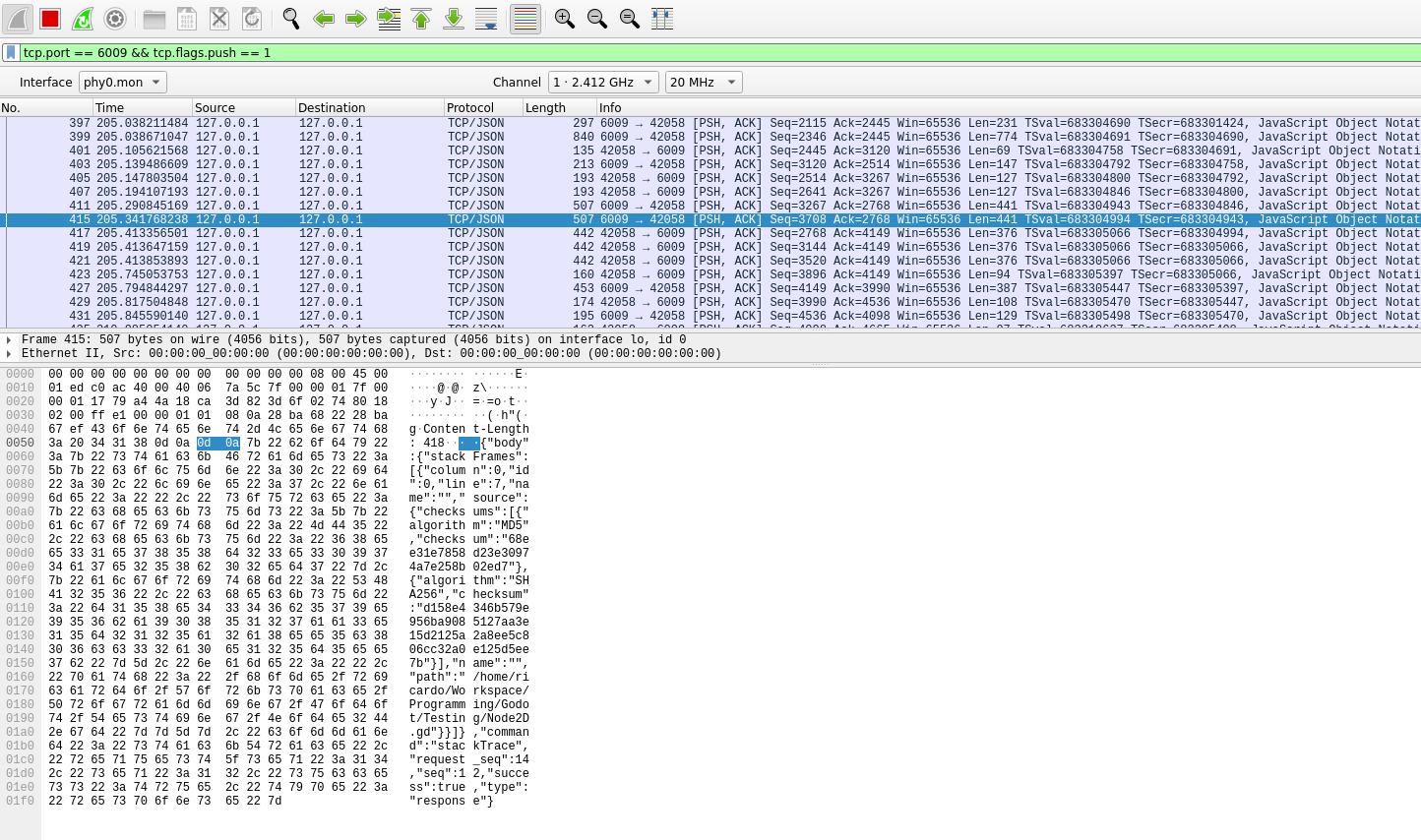Sort by the Source column header
Screen dimensions: 1421x840
pos(244,108)
